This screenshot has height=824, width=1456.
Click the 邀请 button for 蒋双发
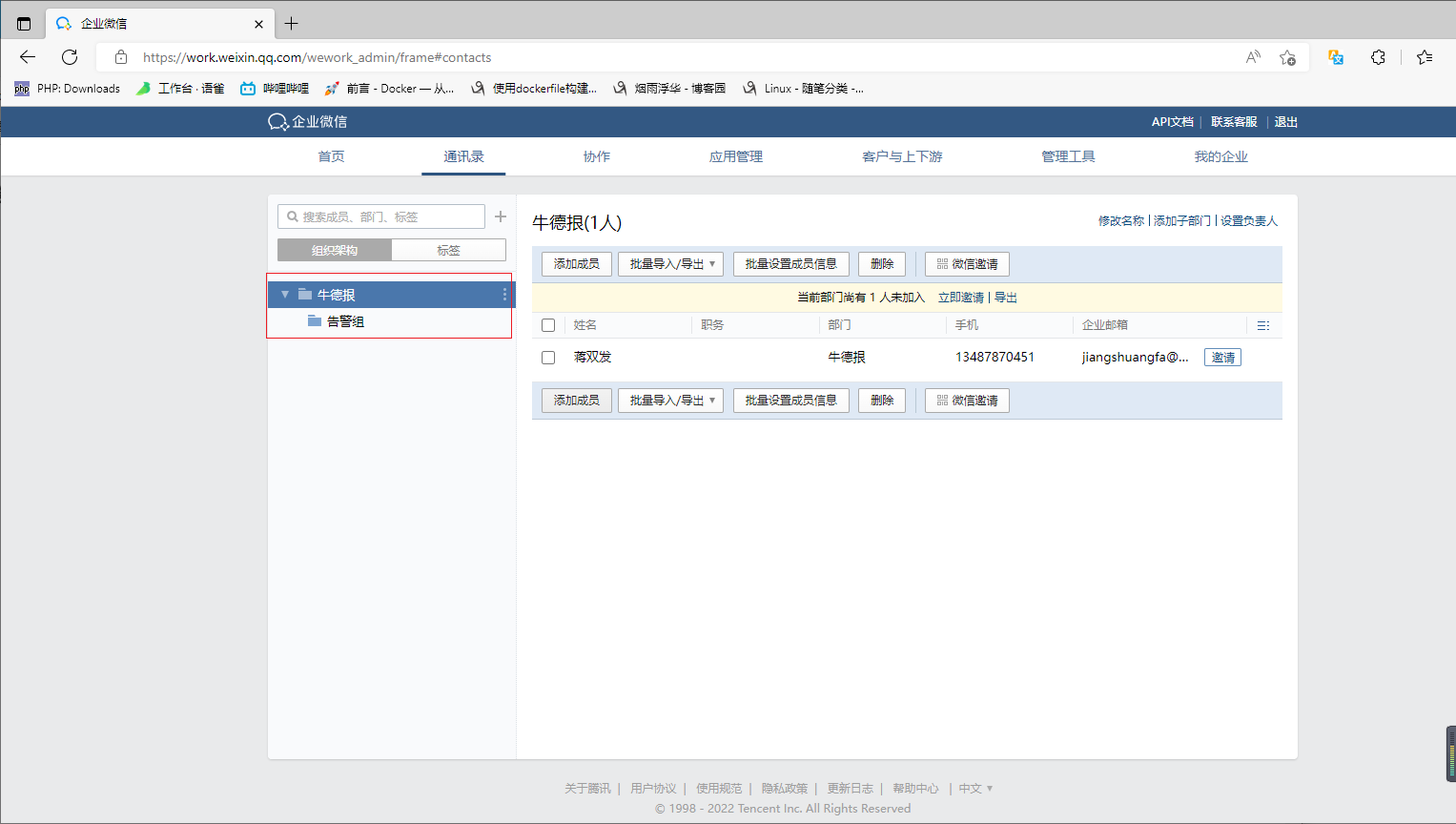(x=1223, y=358)
